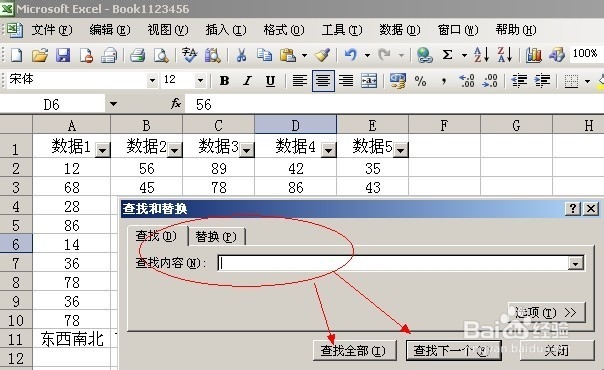This screenshot has height=370, width=604.
Task: Open filter dropdown for 数据4
Action: [x=329, y=150]
